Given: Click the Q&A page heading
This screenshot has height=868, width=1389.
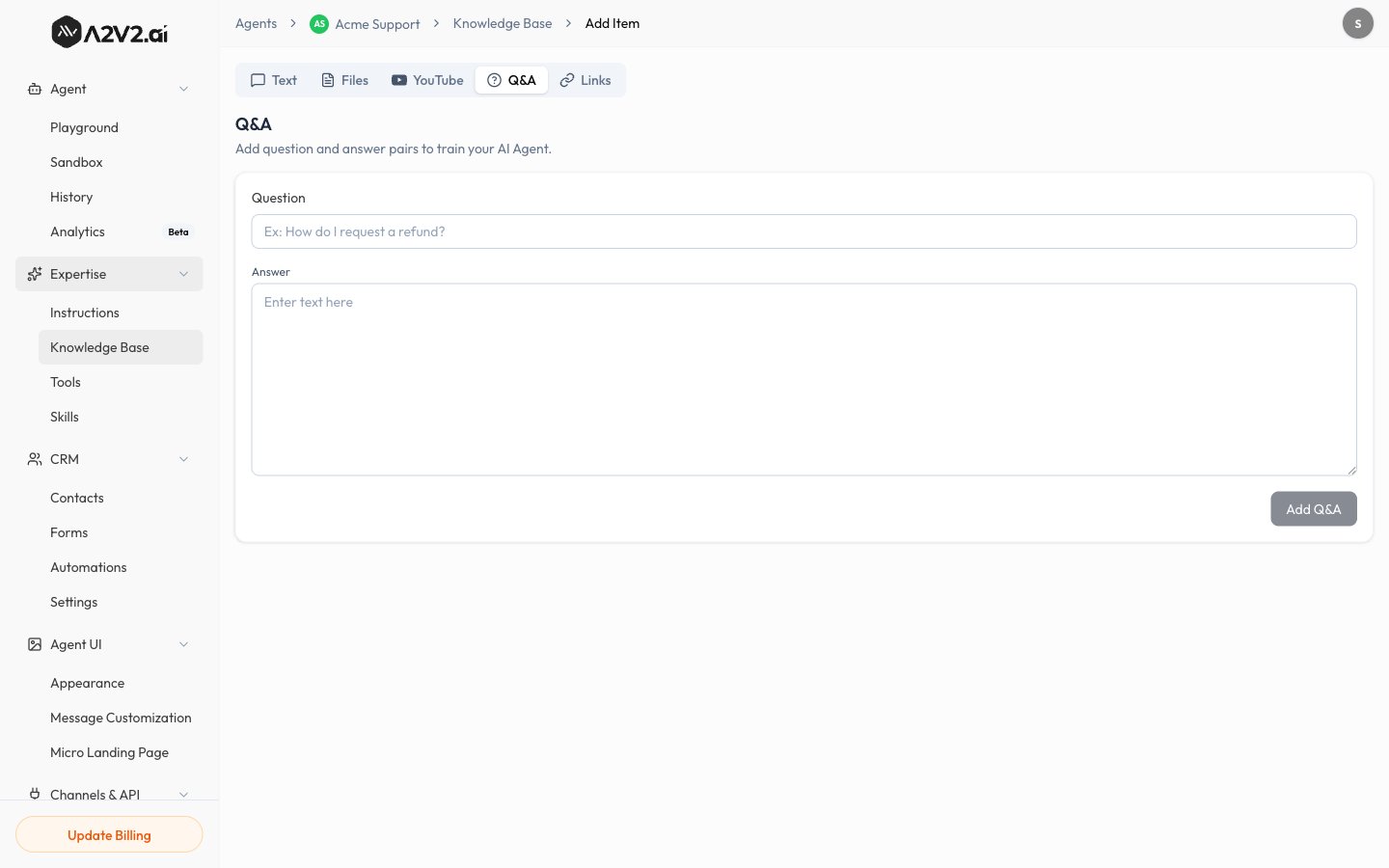Looking at the screenshot, I should [x=254, y=124].
